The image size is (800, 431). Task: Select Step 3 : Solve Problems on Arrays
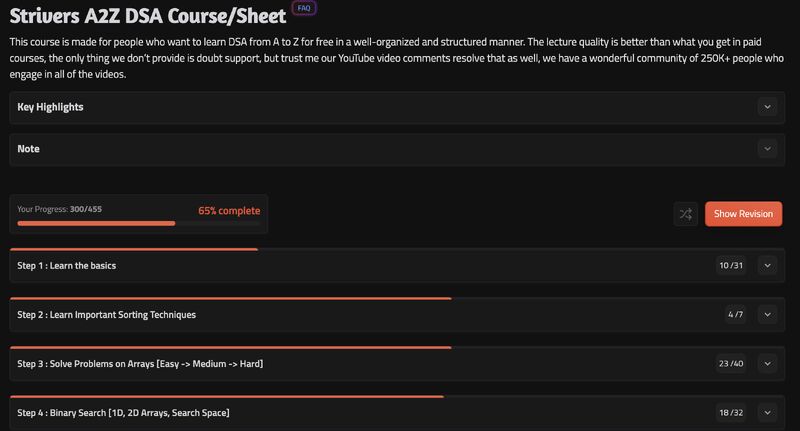coord(140,364)
